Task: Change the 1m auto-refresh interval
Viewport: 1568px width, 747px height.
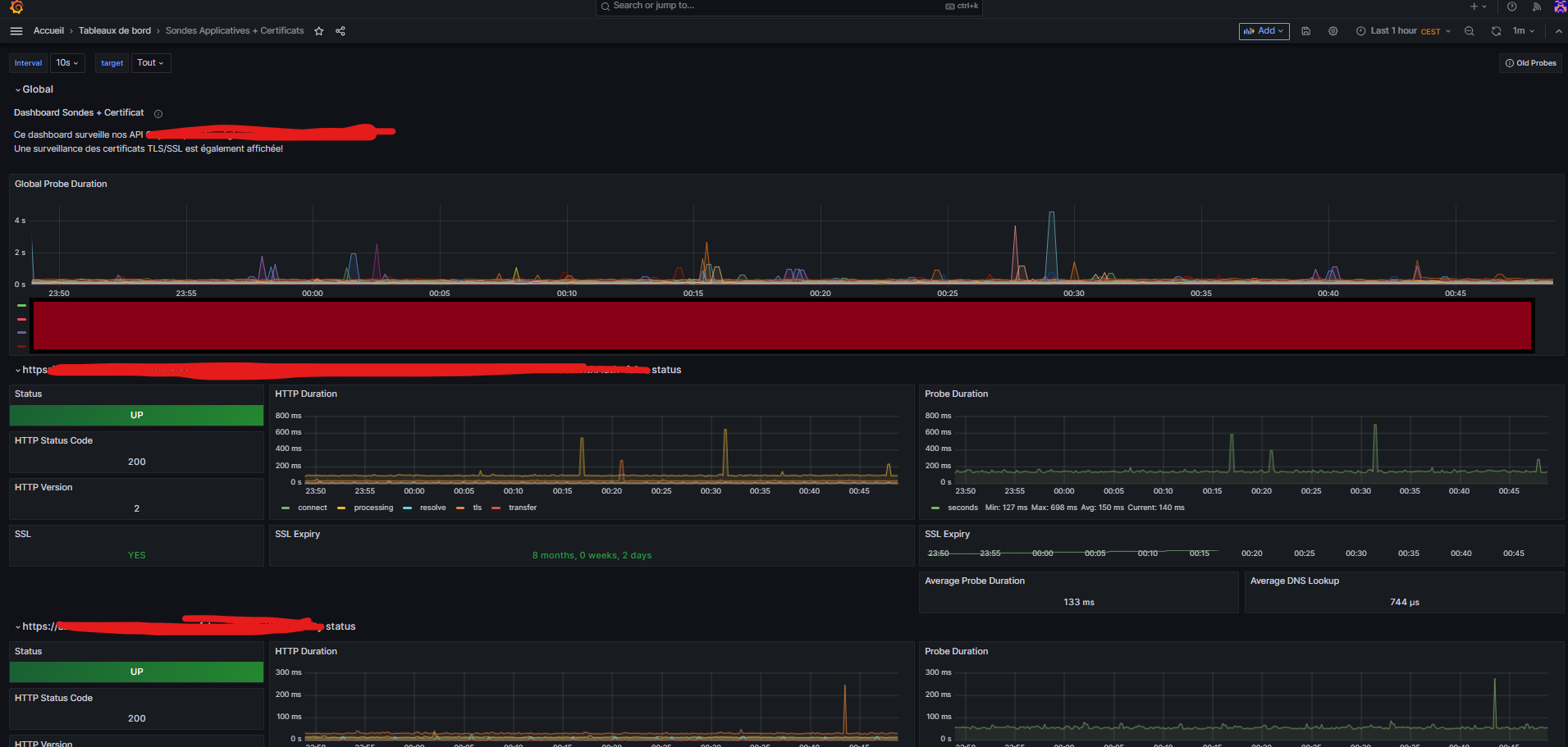Action: click(x=1523, y=31)
